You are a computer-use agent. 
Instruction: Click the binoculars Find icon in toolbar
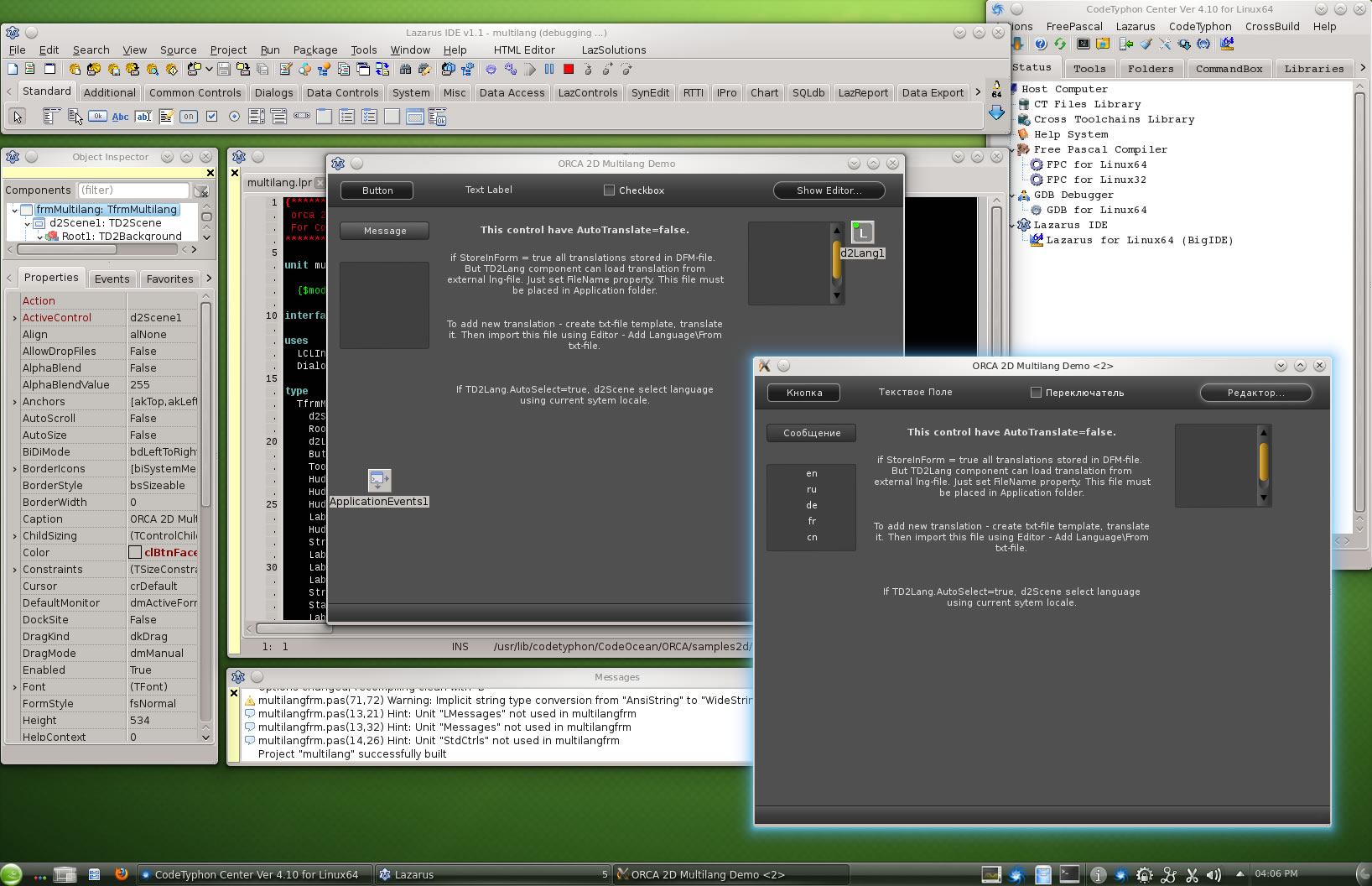[x=406, y=69]
